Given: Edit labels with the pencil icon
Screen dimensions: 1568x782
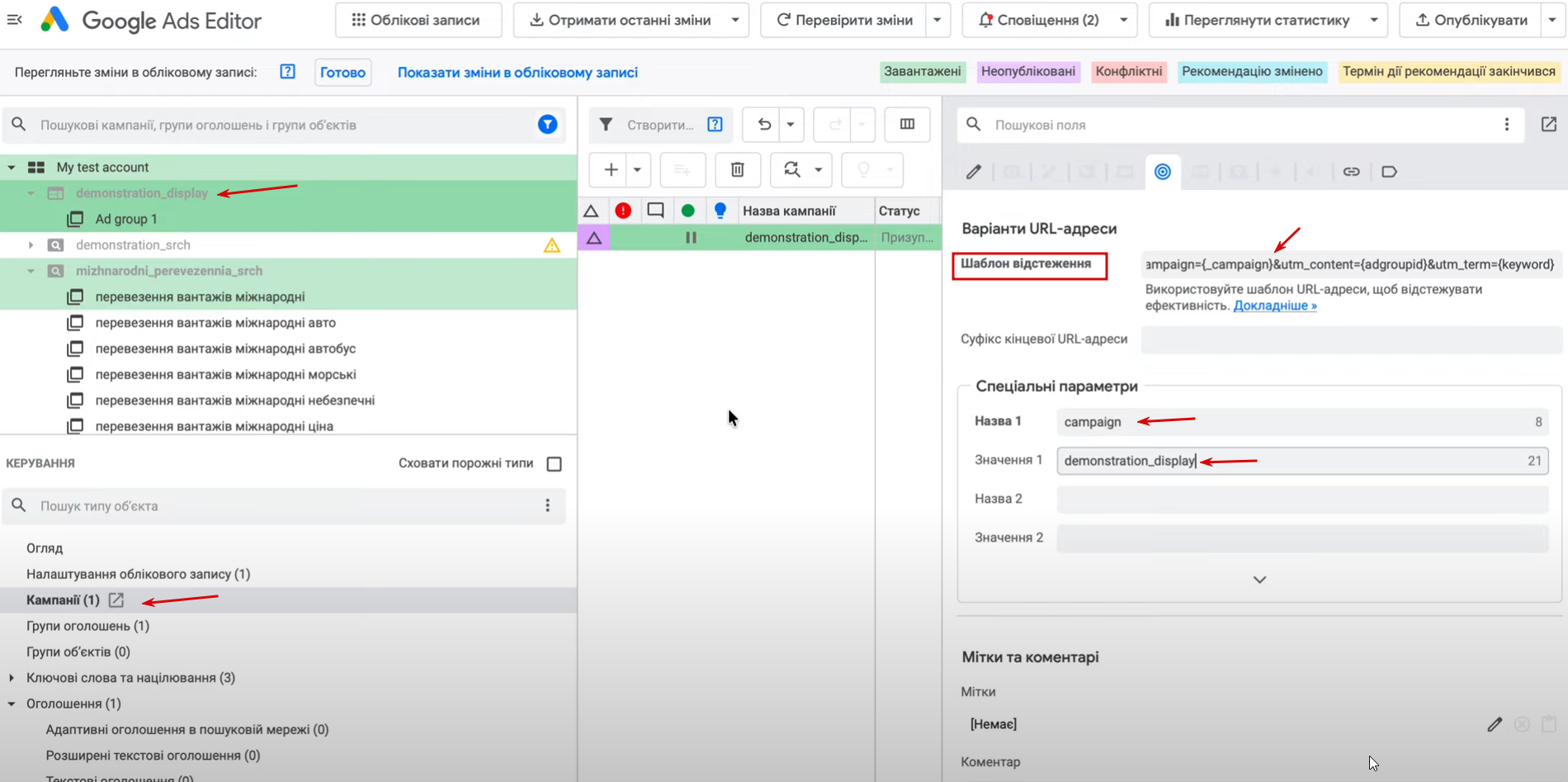Looking at the screenshot, I should click(x=1495, y=724).
